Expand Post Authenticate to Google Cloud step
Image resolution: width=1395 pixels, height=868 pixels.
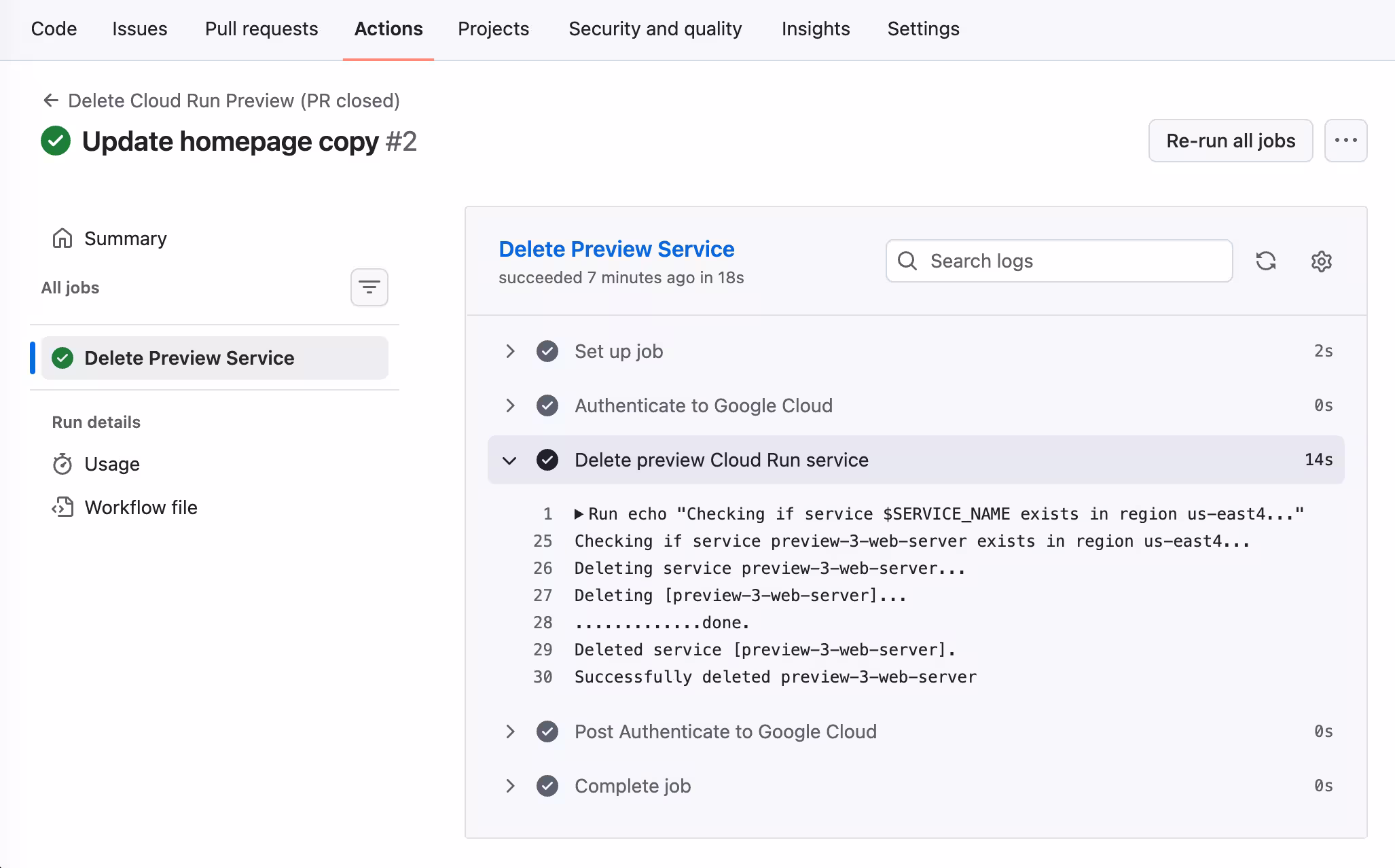tap(510, 731)
